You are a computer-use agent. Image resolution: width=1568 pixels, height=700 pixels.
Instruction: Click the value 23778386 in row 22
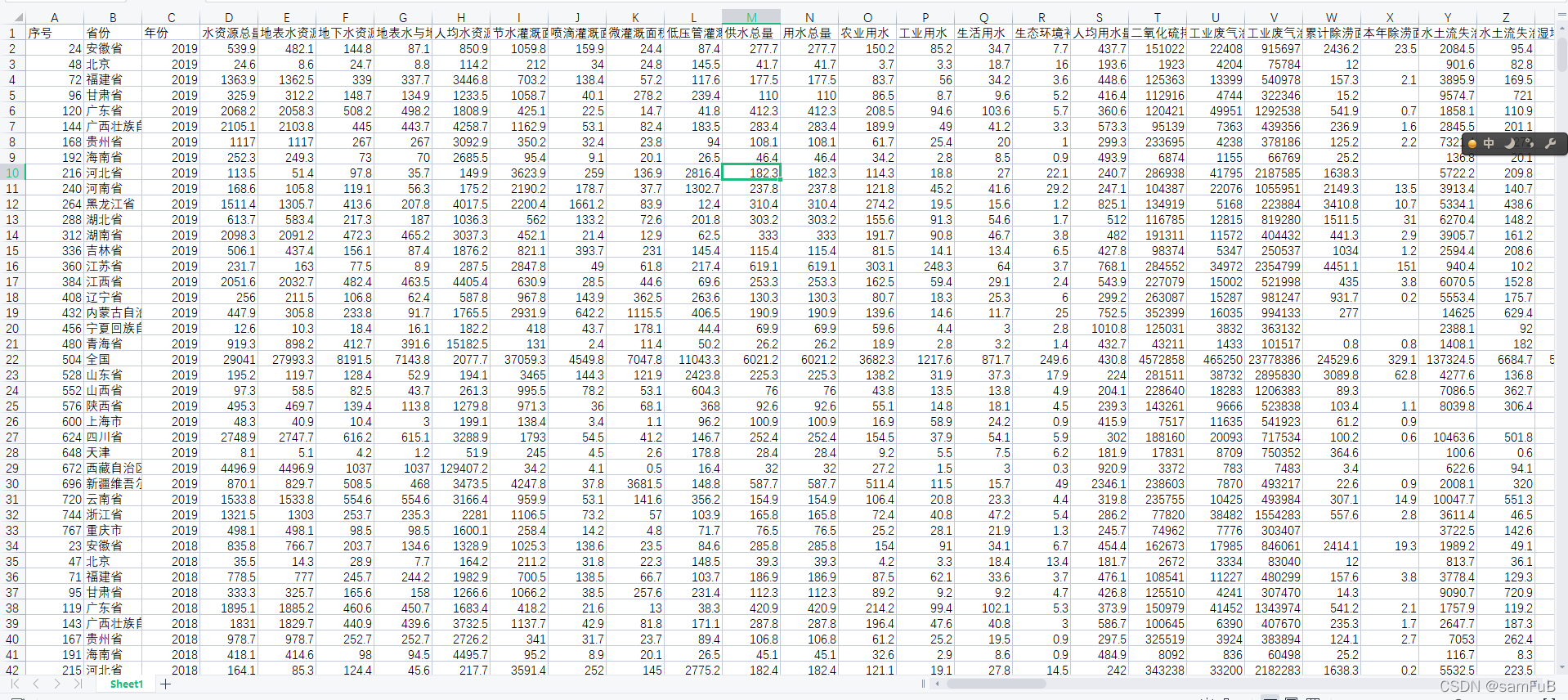click(x=1274, y=359)
